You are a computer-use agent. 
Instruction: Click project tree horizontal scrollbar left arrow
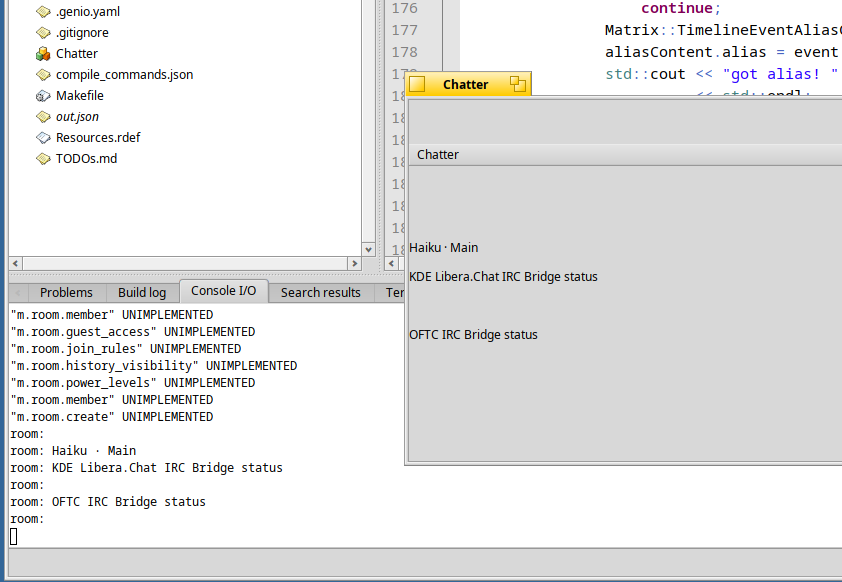click(x=15, y=264)
